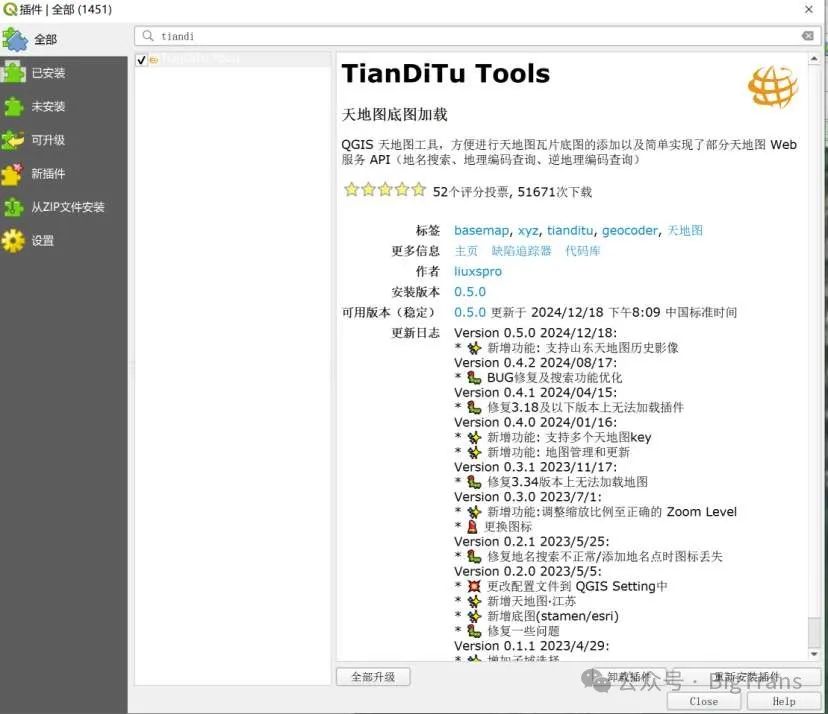Show the 新插件 (New plugins) tab

(x=63, y=174)
